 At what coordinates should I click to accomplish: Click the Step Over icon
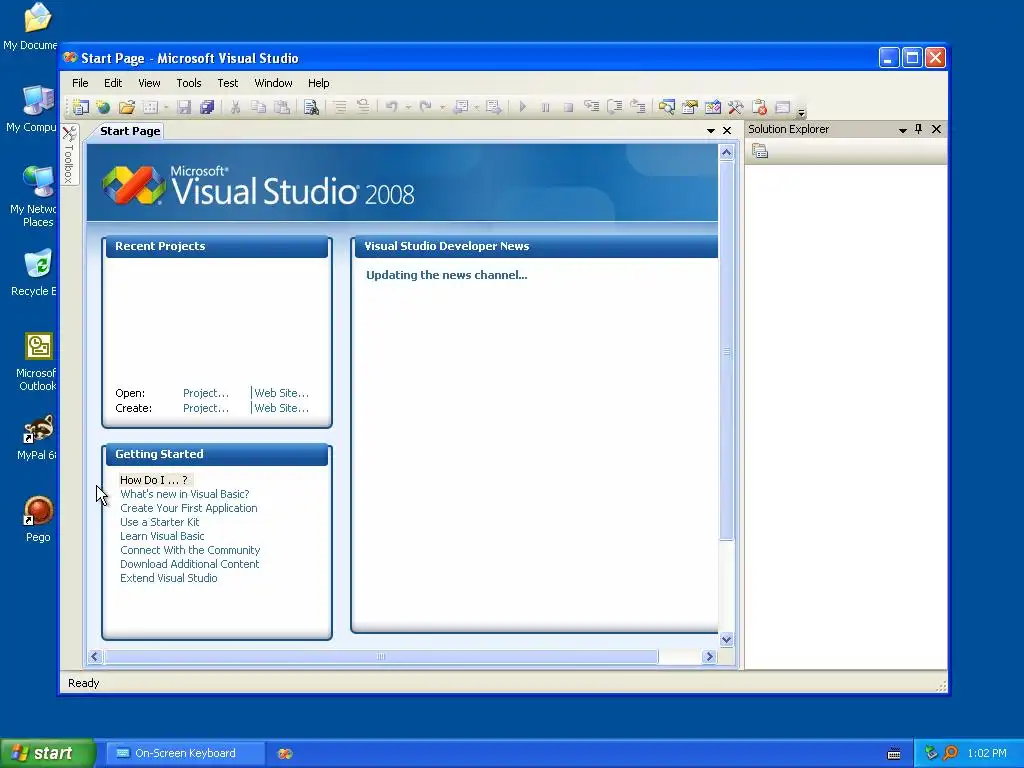(x=615, y=107)
